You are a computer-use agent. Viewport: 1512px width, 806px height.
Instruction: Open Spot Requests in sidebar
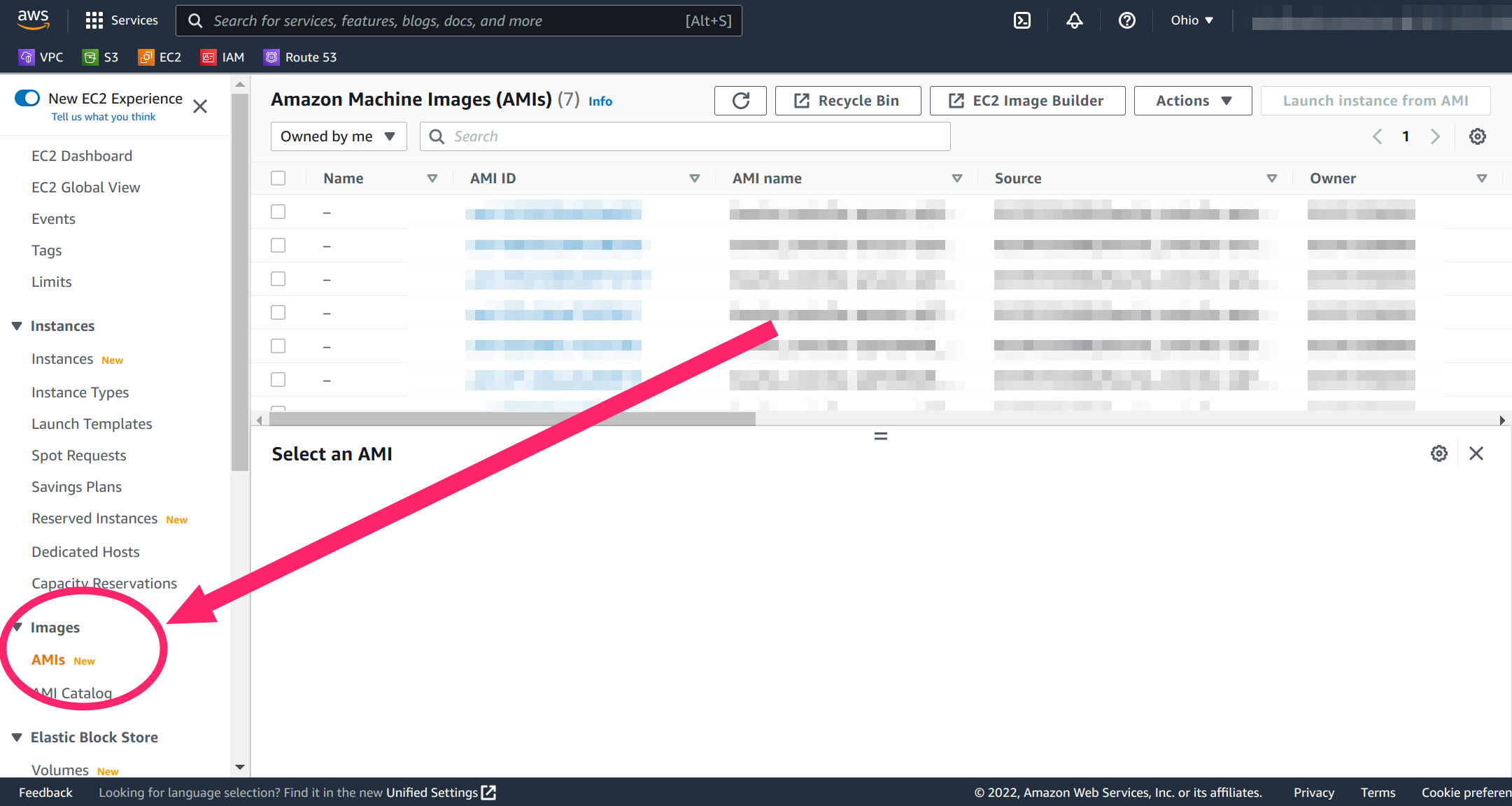(79, 455)
